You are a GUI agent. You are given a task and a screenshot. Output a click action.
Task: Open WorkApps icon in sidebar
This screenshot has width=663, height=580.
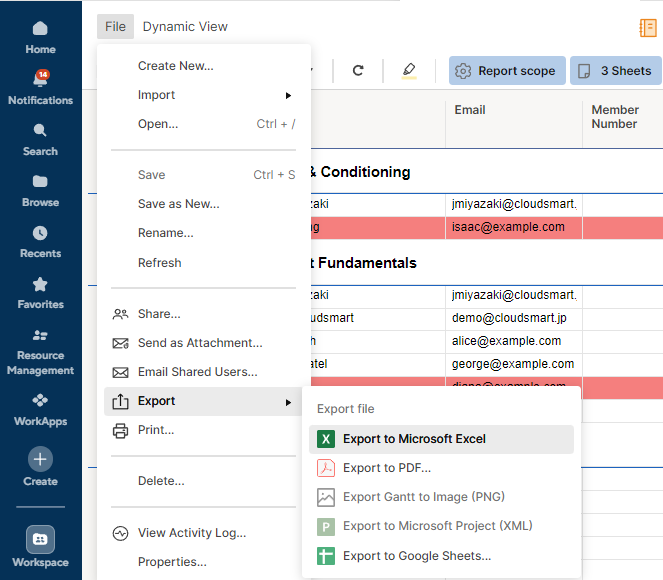point(40,400)
